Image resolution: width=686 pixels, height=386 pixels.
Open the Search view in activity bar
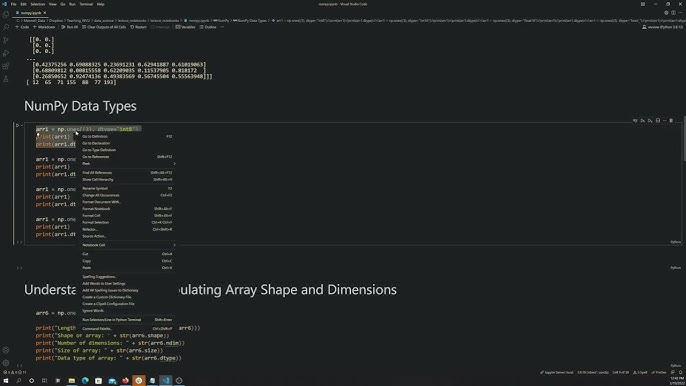(6, 27)
